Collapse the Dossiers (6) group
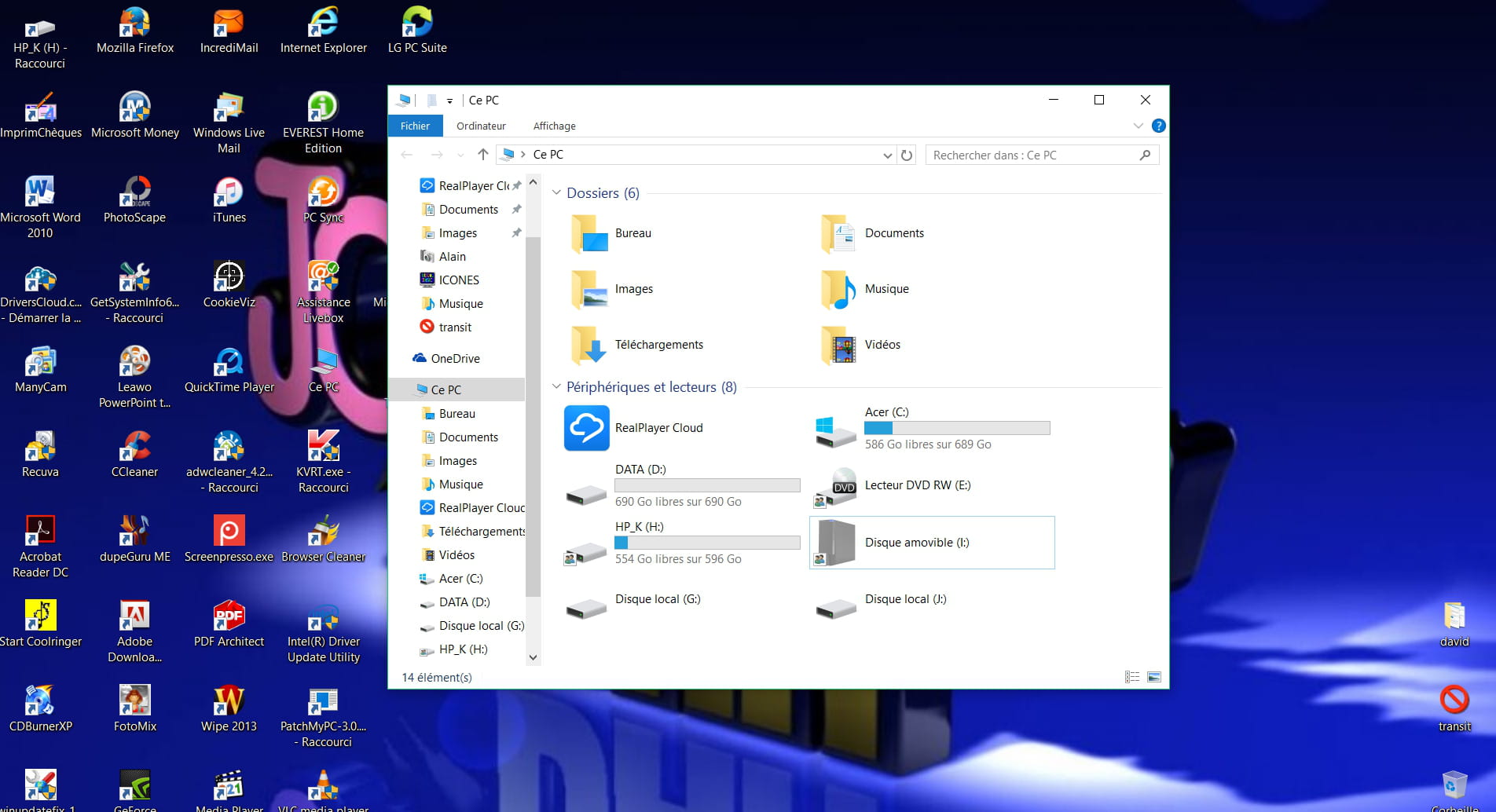The width and height of the screenshot is (1496, 812). pyautogui.click(x=556, y=192)
